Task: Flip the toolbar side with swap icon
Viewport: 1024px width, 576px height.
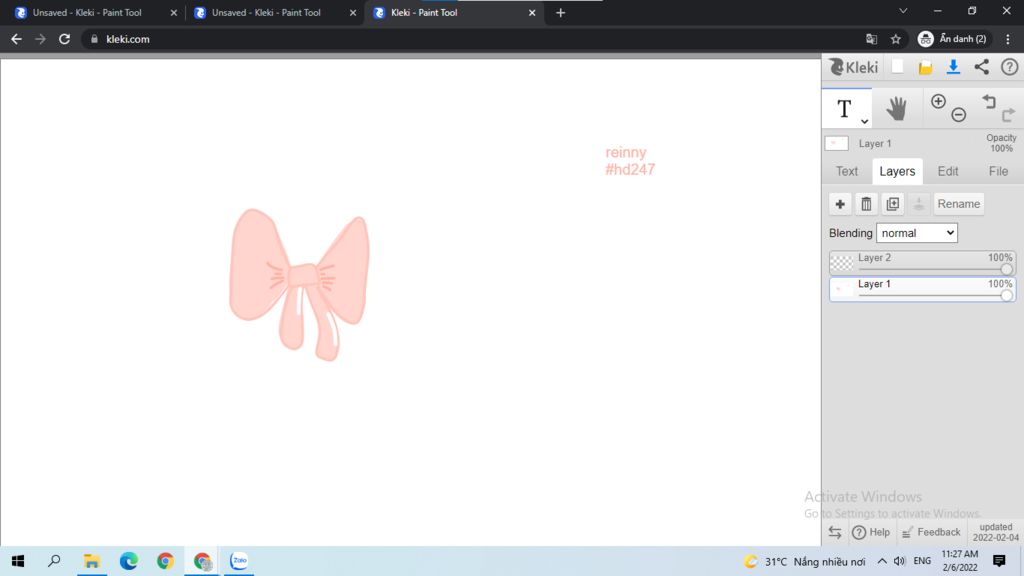Action: (x=835, y=532)
